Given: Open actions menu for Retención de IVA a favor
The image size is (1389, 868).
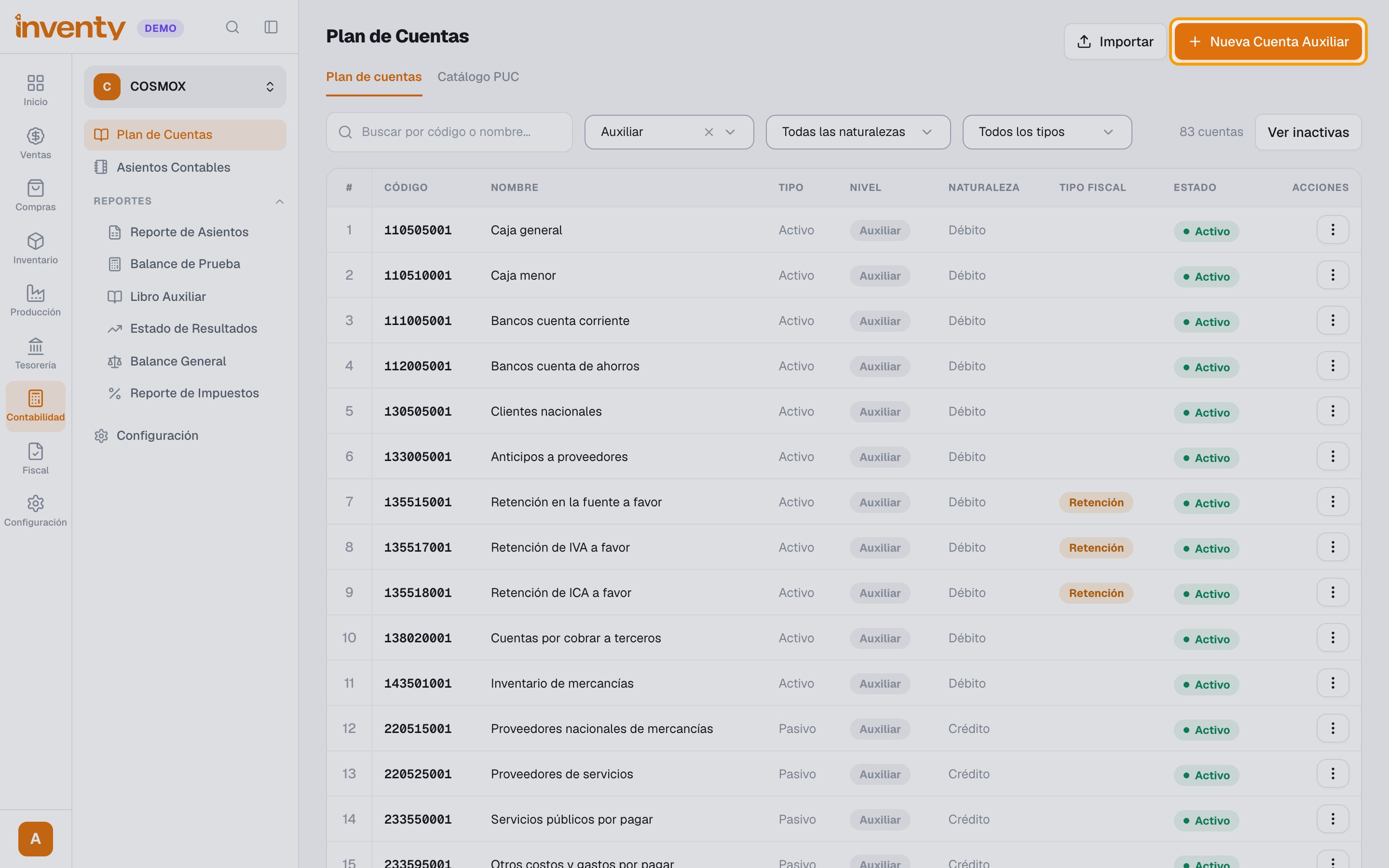Looking at the screenshot, I should (x=1332, y=547).
